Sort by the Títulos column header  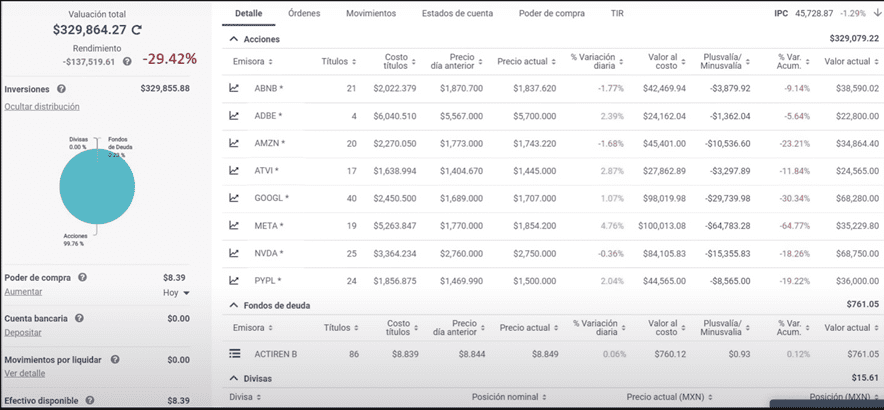pyautogui.click(x=338, y=62)
